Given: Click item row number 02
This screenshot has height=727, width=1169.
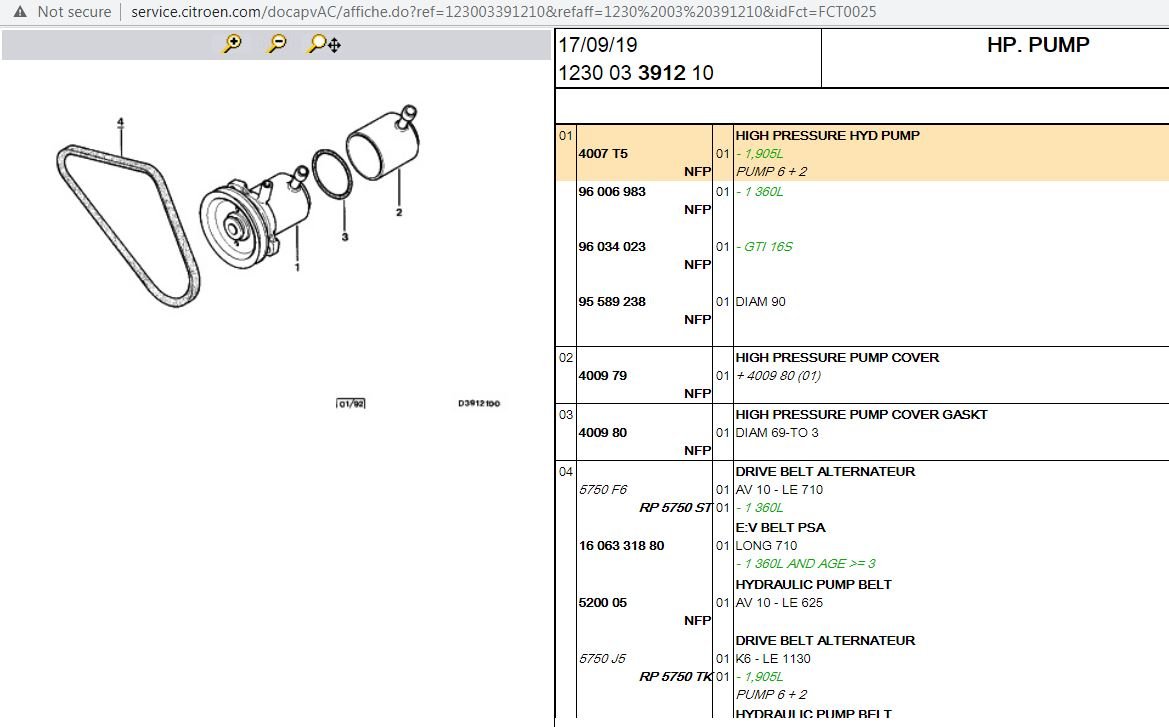Looking at the screenshot, I should point(566,358).
